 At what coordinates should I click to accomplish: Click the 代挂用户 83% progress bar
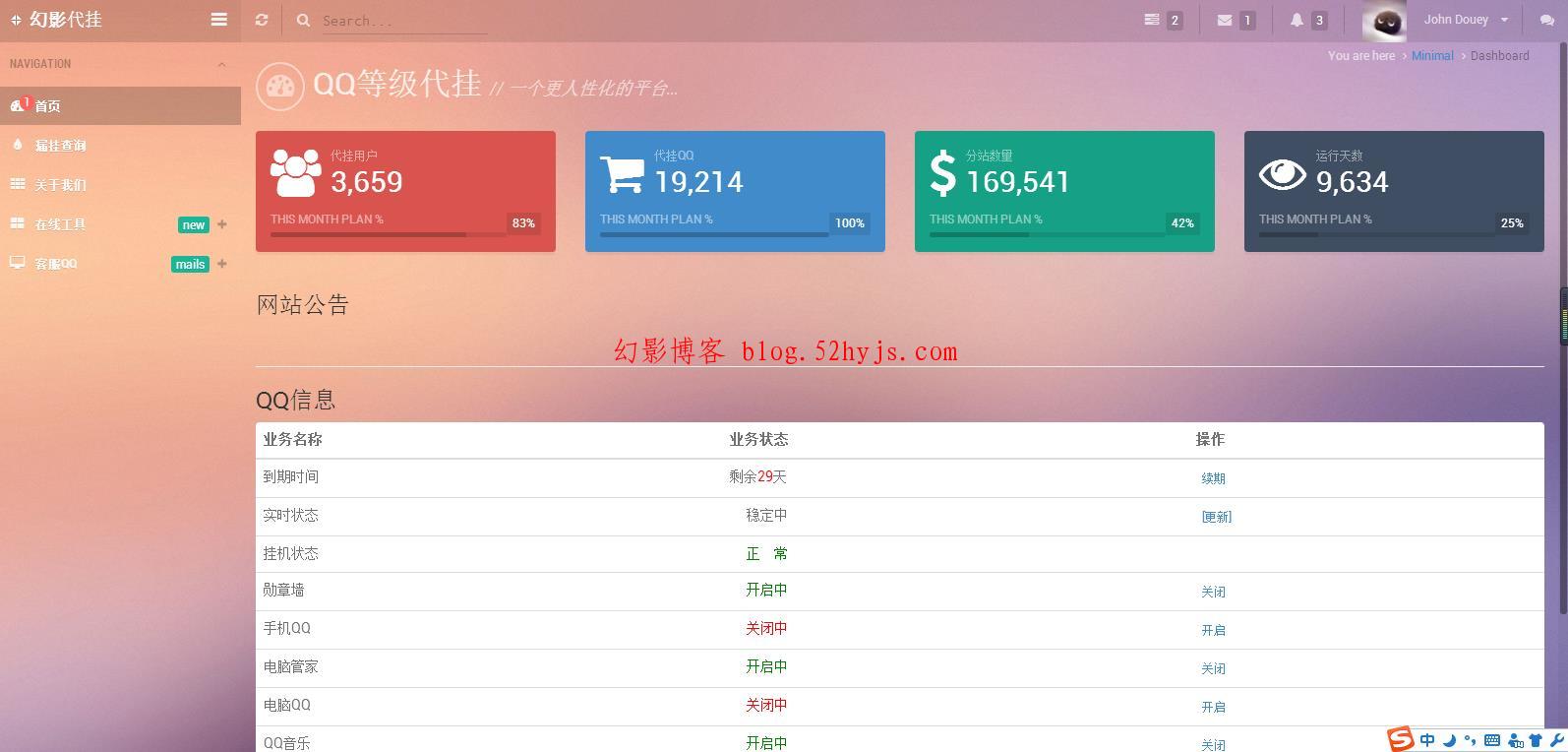(x=388, y=234)
